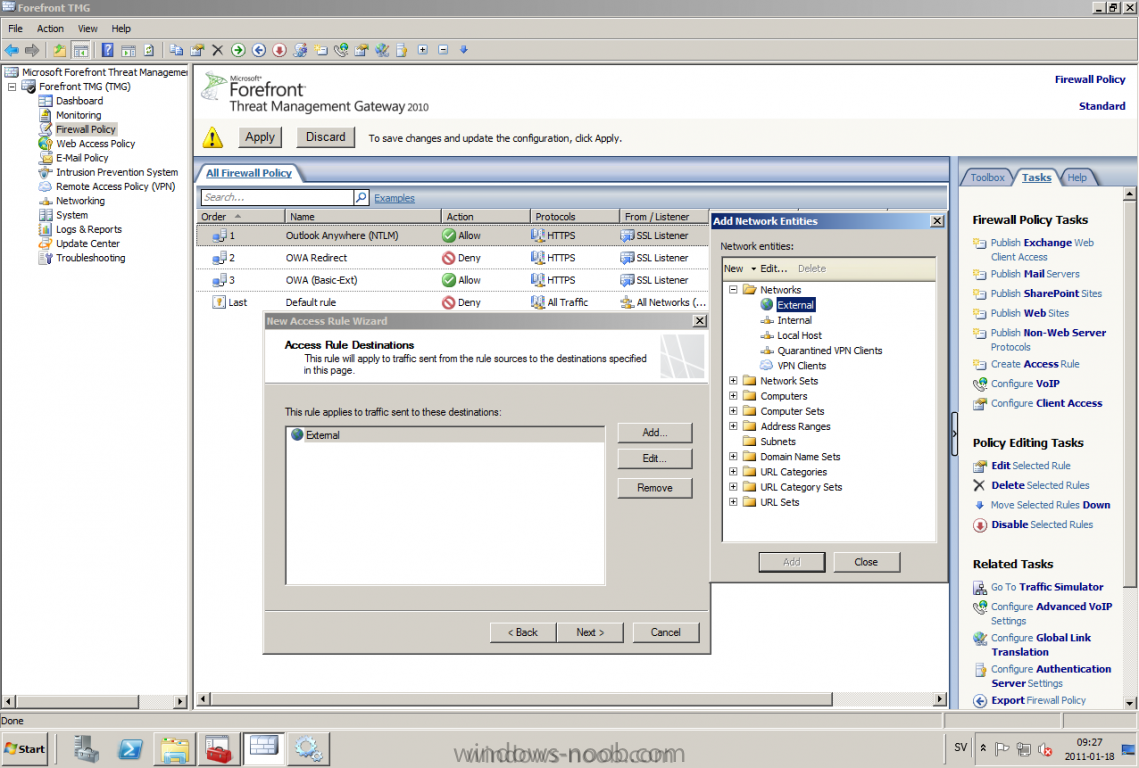
Task: Click the Create Access Rule task link
Action: (1035, 365)
